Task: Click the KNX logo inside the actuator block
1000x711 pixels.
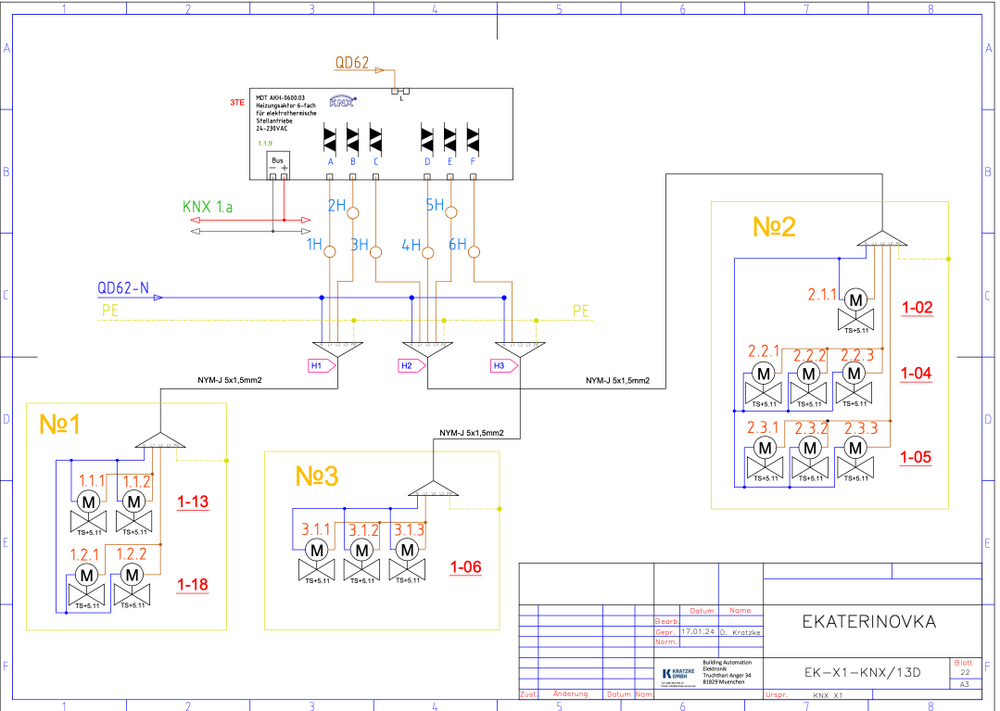Action: click(x=342, y=101)
